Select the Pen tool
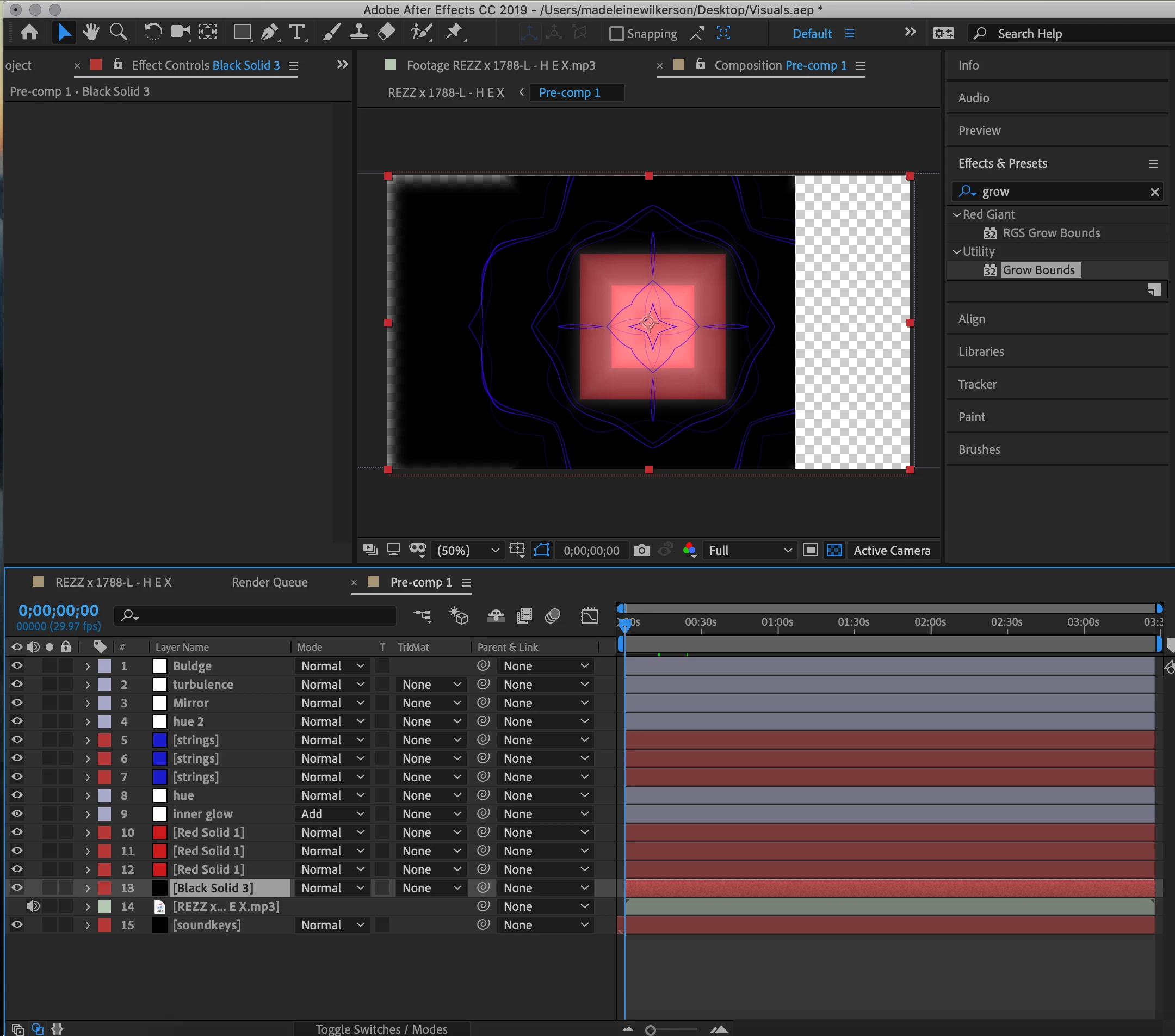 [269, 32]
